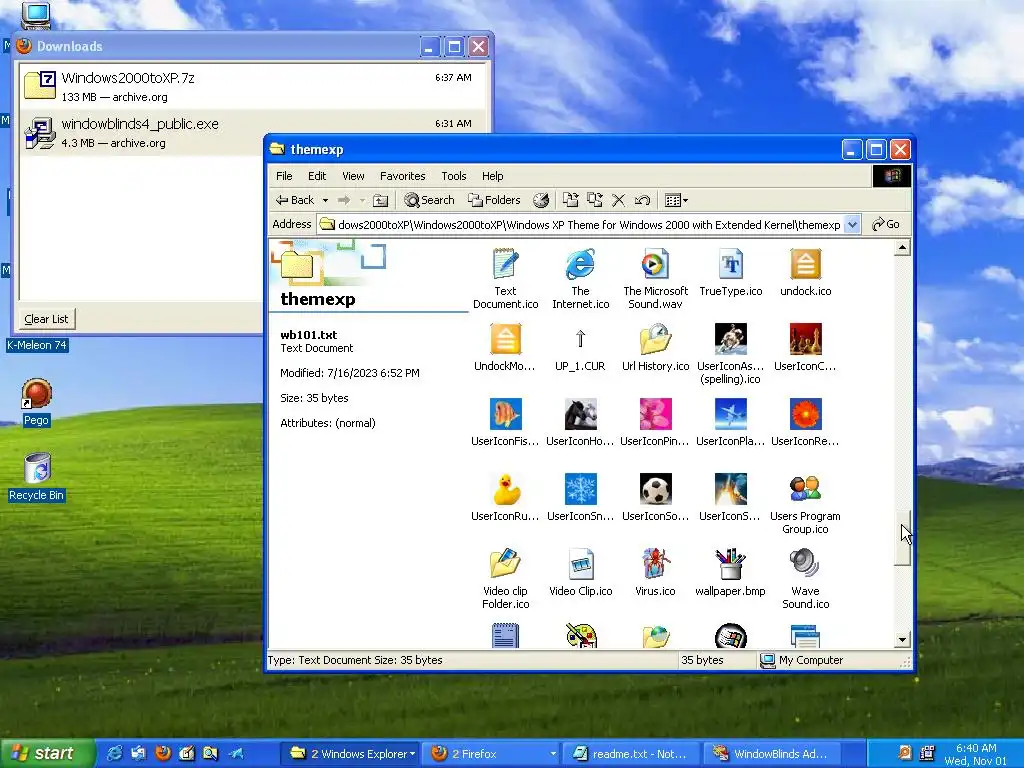
Task: Select The Microsoft Sound.wav file
Action: pos(656,278)
